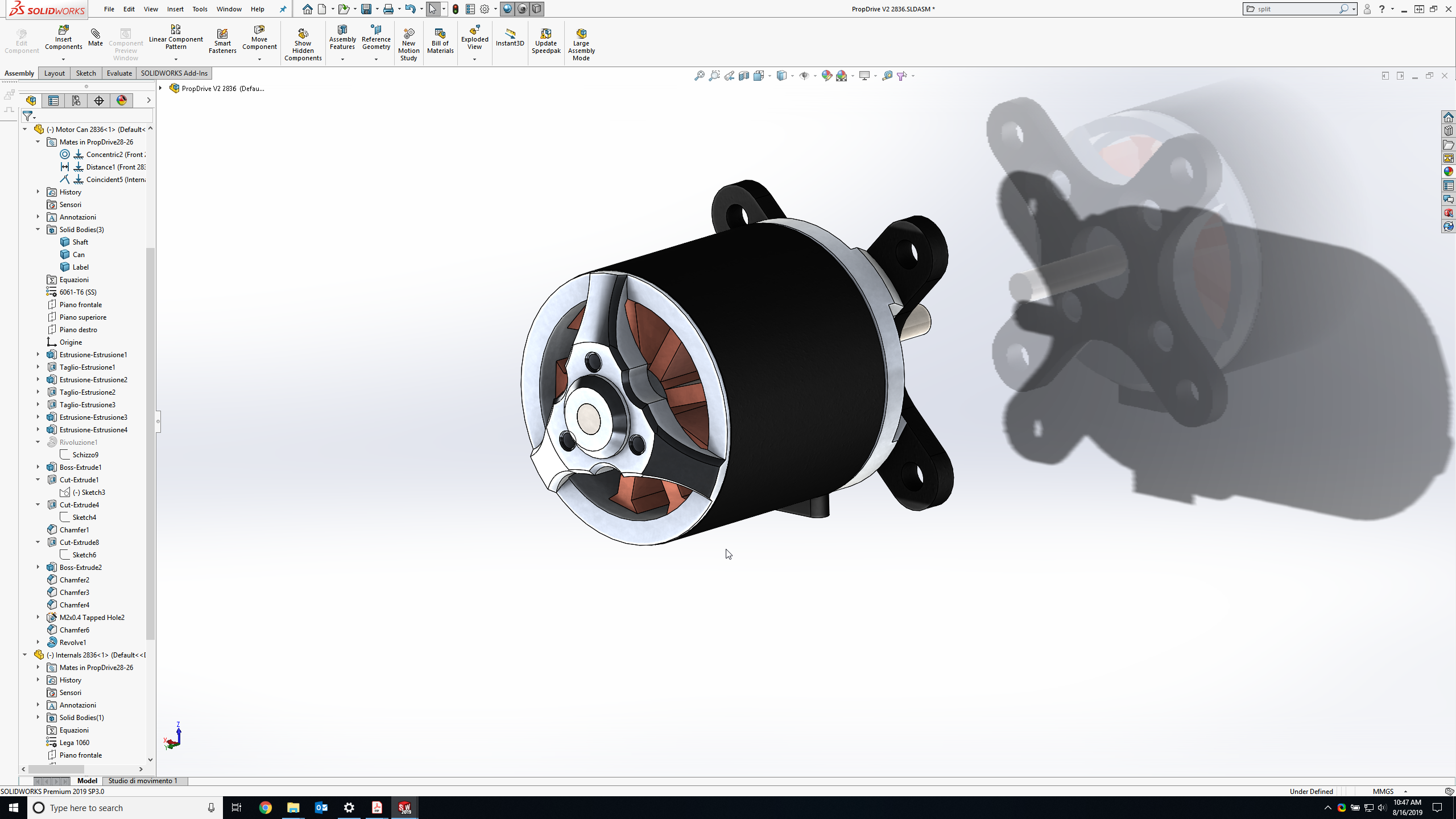This screenshot has width=1456, height=819.
Task: Open Bill of Materials tool
Action: [x=440, y=41]
